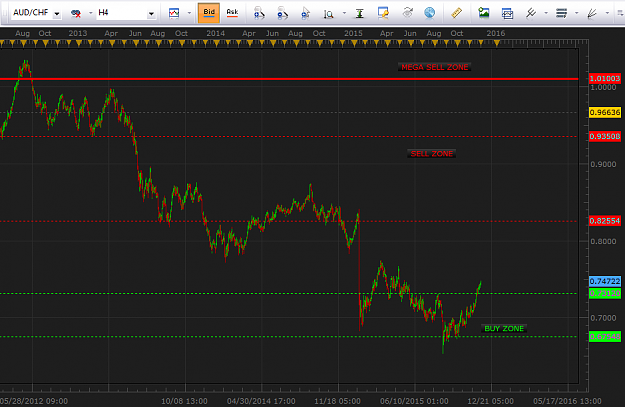Click the chart window with key icon
This screenshot has height=407, width=625.
pyautogui.click(x=383, y=13)
